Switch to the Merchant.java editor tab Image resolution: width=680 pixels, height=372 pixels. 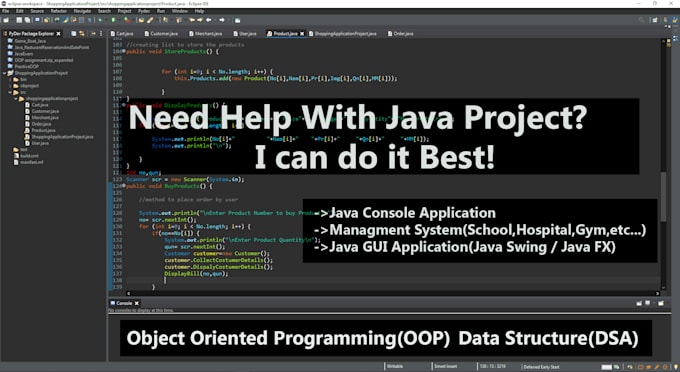[206, 33]
